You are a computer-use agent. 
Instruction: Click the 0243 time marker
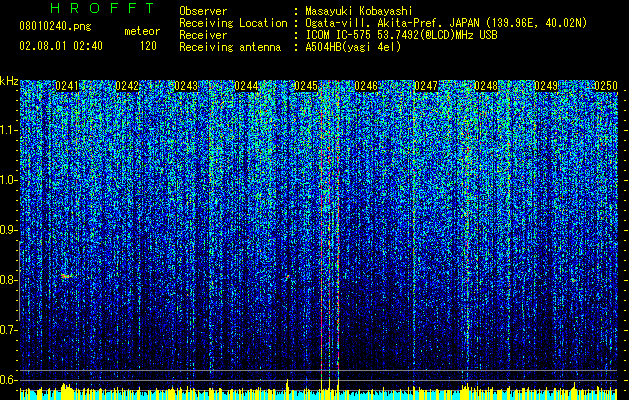tap(187, 86)
